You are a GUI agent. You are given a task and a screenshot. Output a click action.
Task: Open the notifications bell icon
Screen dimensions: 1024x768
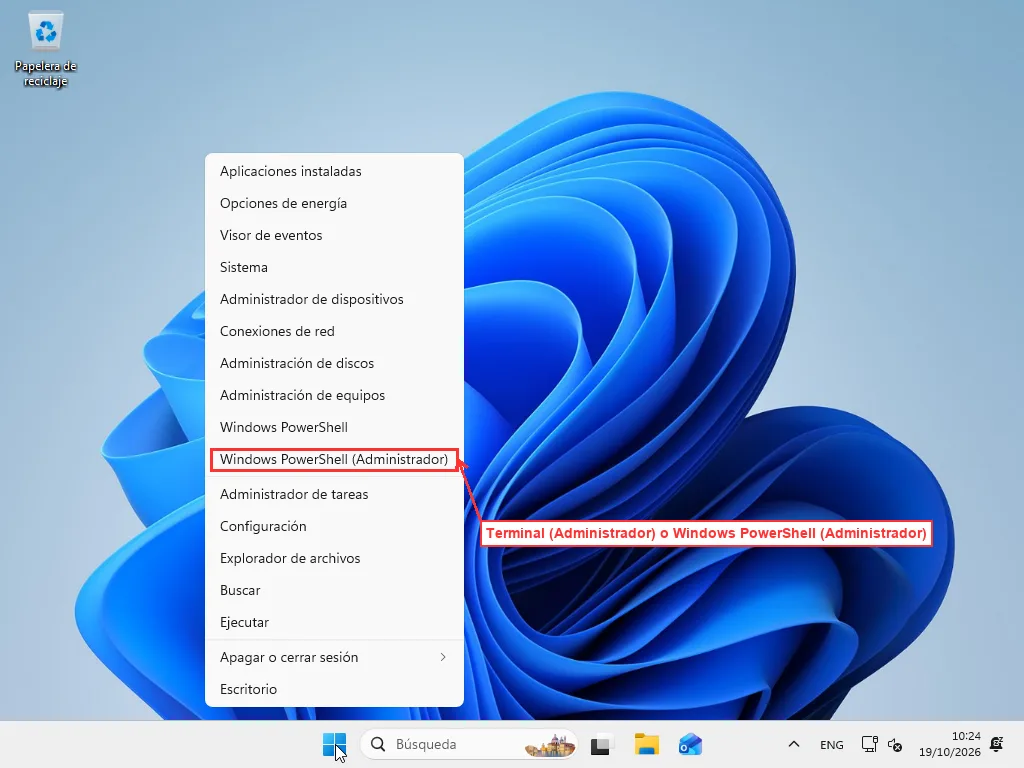click(x=997, y=744)
